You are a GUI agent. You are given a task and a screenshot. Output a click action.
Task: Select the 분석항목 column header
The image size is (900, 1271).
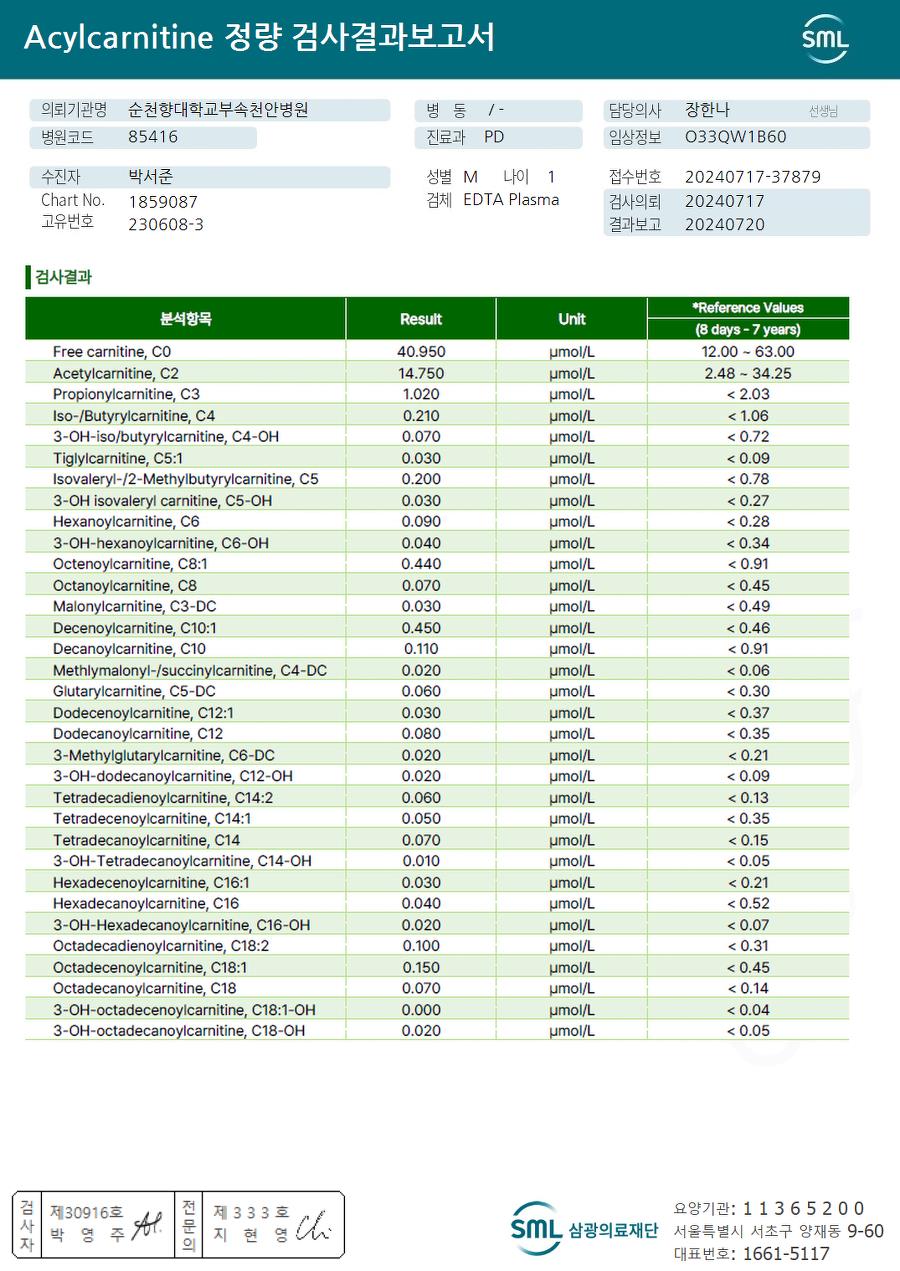[x=186, y=319]
